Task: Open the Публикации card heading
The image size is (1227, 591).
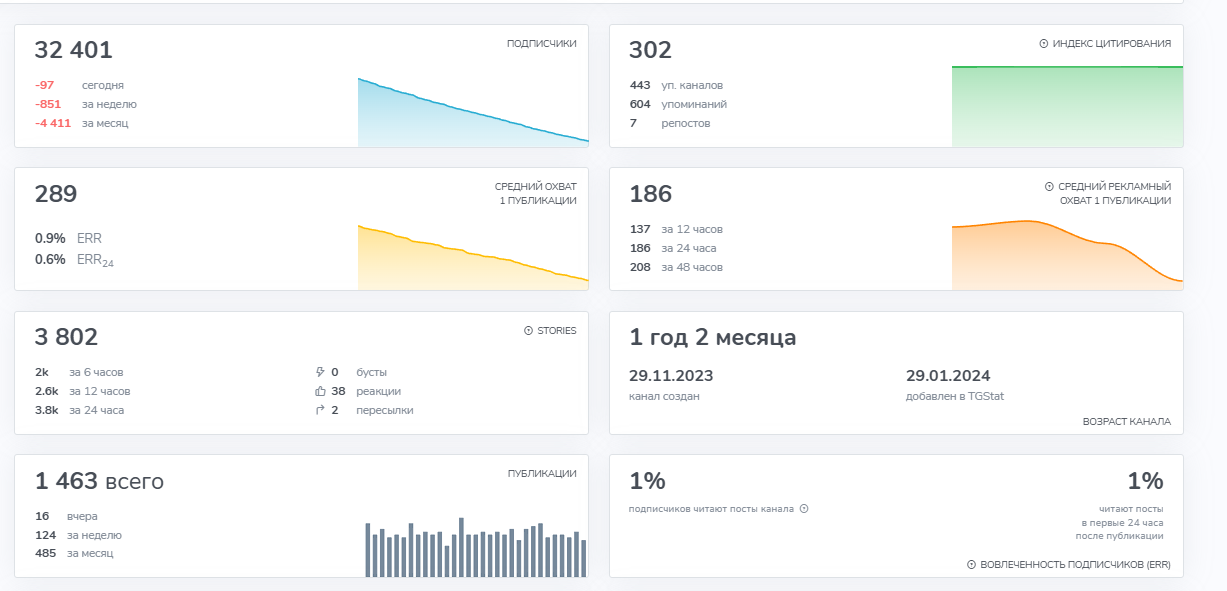Action: point(541,474)
